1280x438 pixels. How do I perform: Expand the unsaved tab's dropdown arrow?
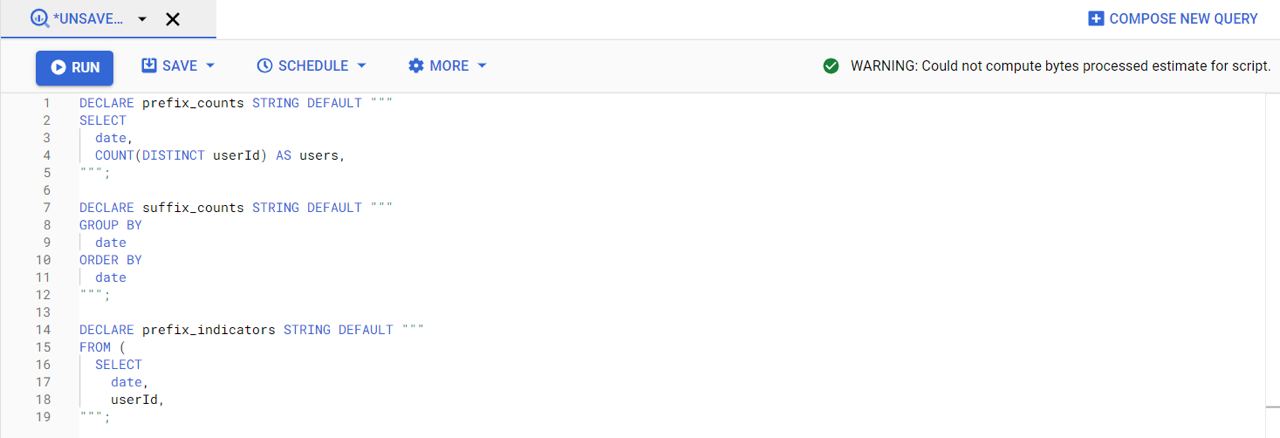pos(142,19)
